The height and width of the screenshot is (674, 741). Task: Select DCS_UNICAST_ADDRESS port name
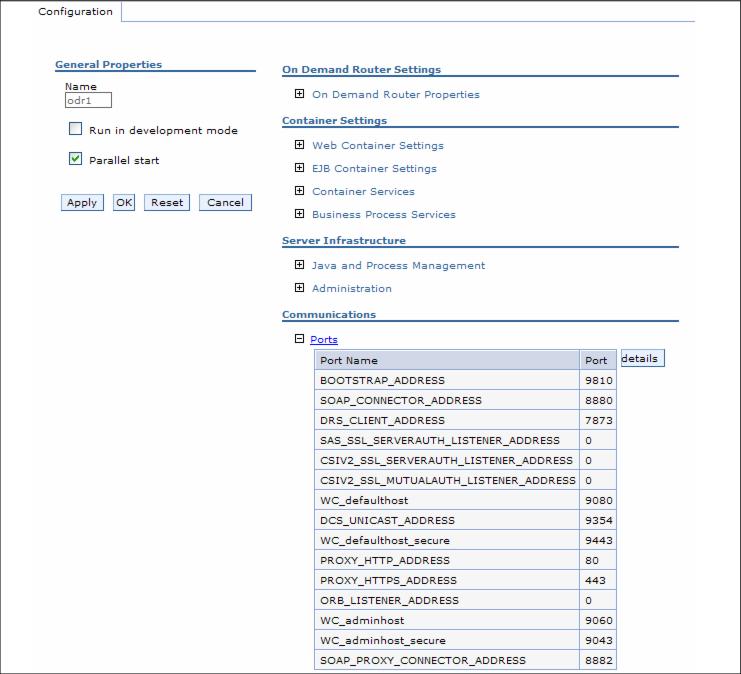point(387,520)
